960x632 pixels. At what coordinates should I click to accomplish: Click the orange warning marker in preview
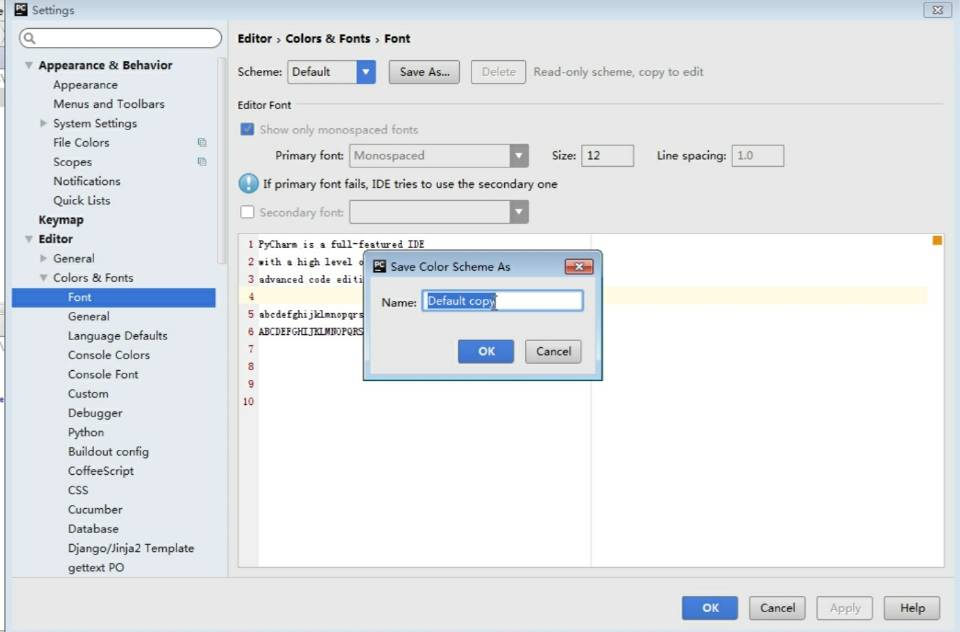(x=937, y=240)
